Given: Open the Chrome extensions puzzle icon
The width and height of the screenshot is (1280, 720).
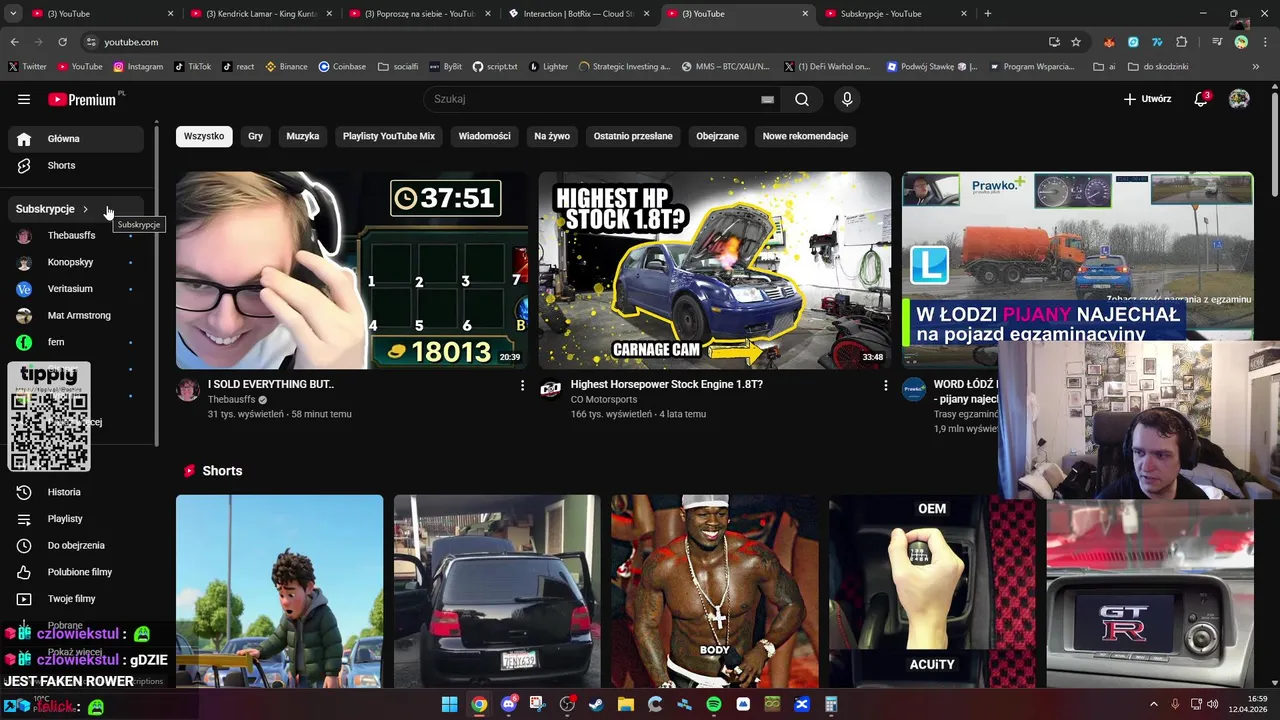Looking at the screenshot, I should pyautogui.click(x=1182, y=42).
